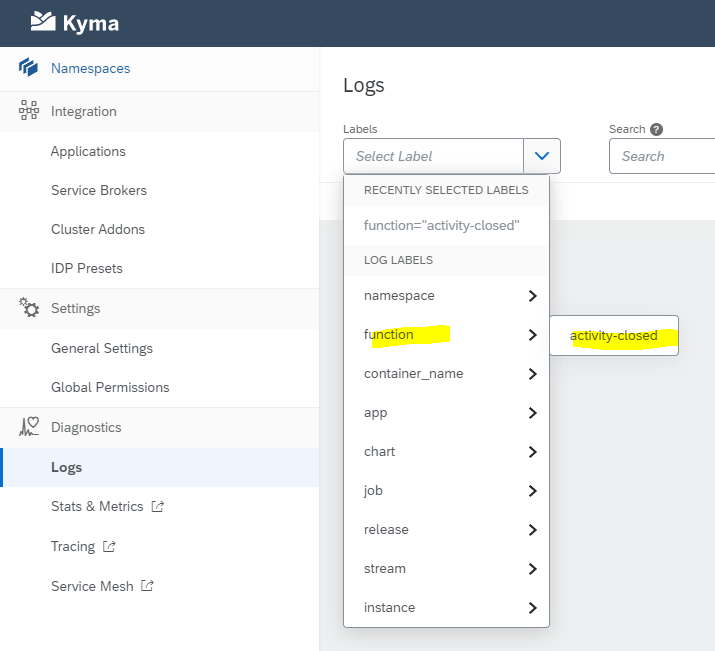Select activity-closed from function submenu

coord(614,336)
